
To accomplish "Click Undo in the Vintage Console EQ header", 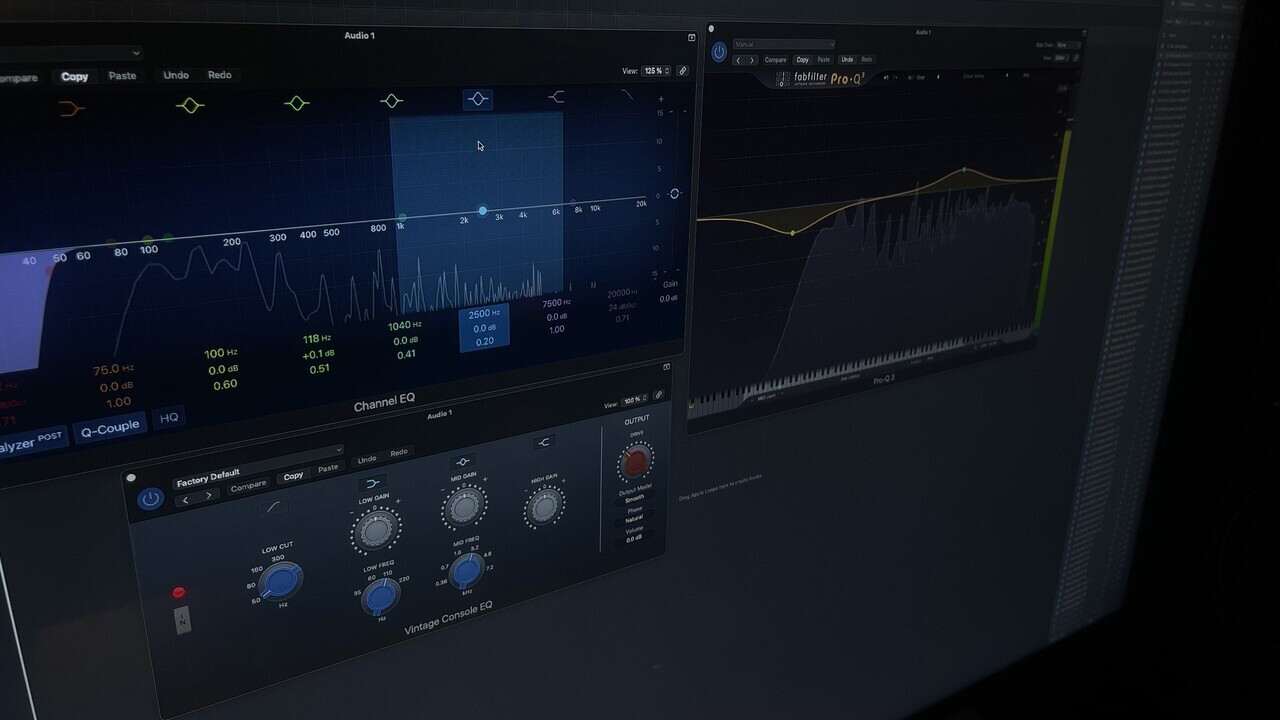I will [x=367, y=460].
